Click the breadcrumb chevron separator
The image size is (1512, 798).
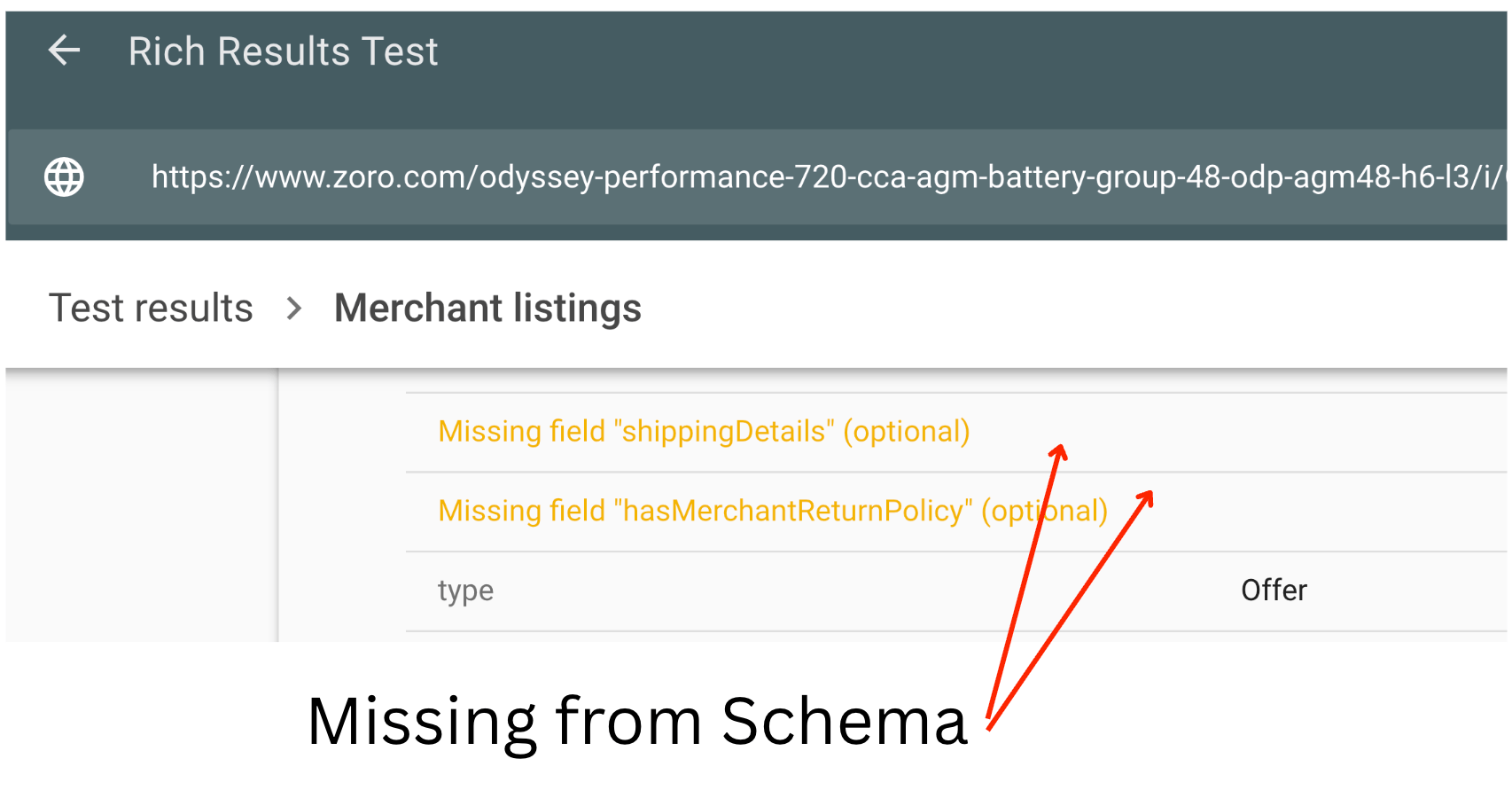tap(294, 309)
